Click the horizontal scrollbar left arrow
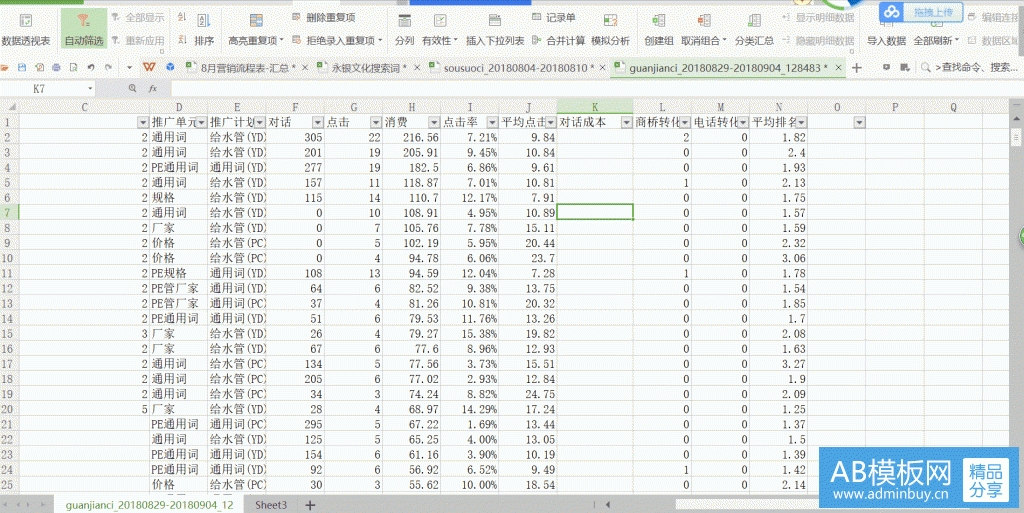Screen dimensions: 1024x513 tap(608, 505)
